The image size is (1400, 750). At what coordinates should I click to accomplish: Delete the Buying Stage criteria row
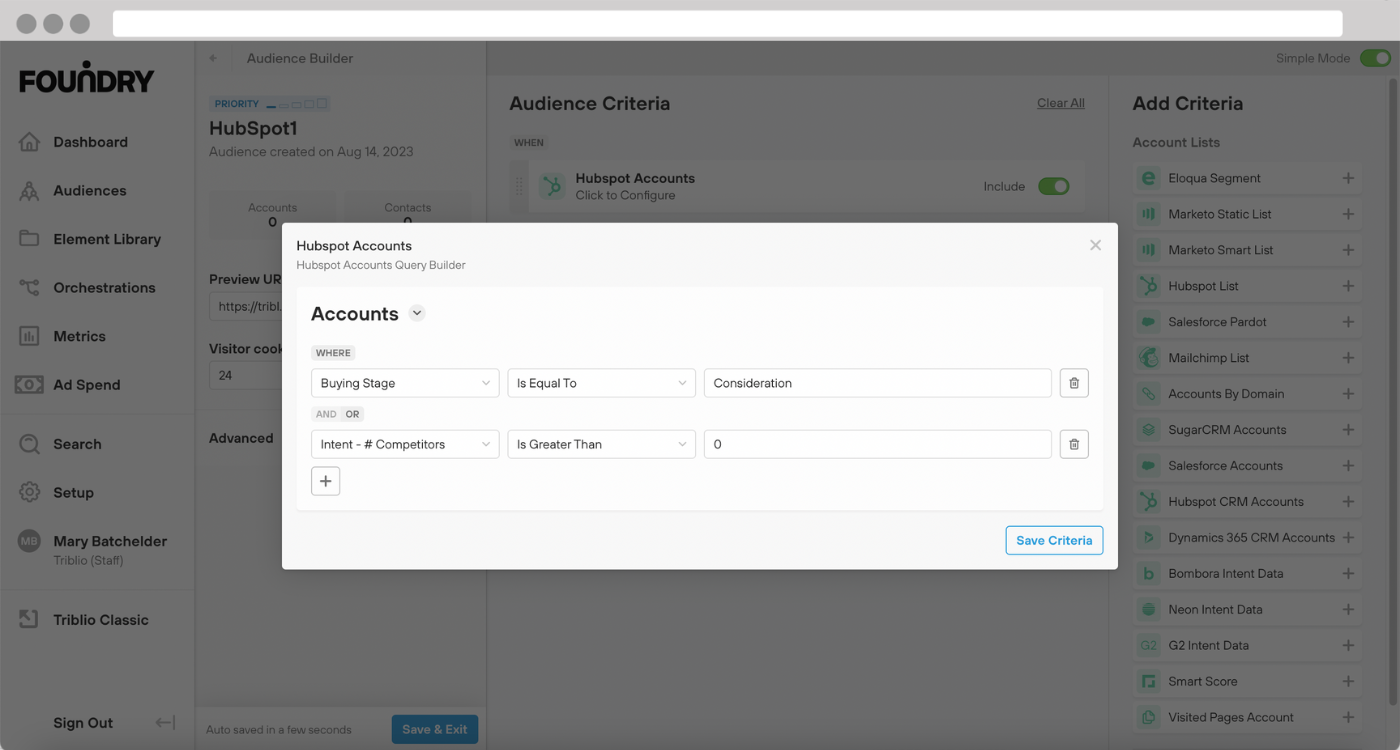coord(1074,383)
